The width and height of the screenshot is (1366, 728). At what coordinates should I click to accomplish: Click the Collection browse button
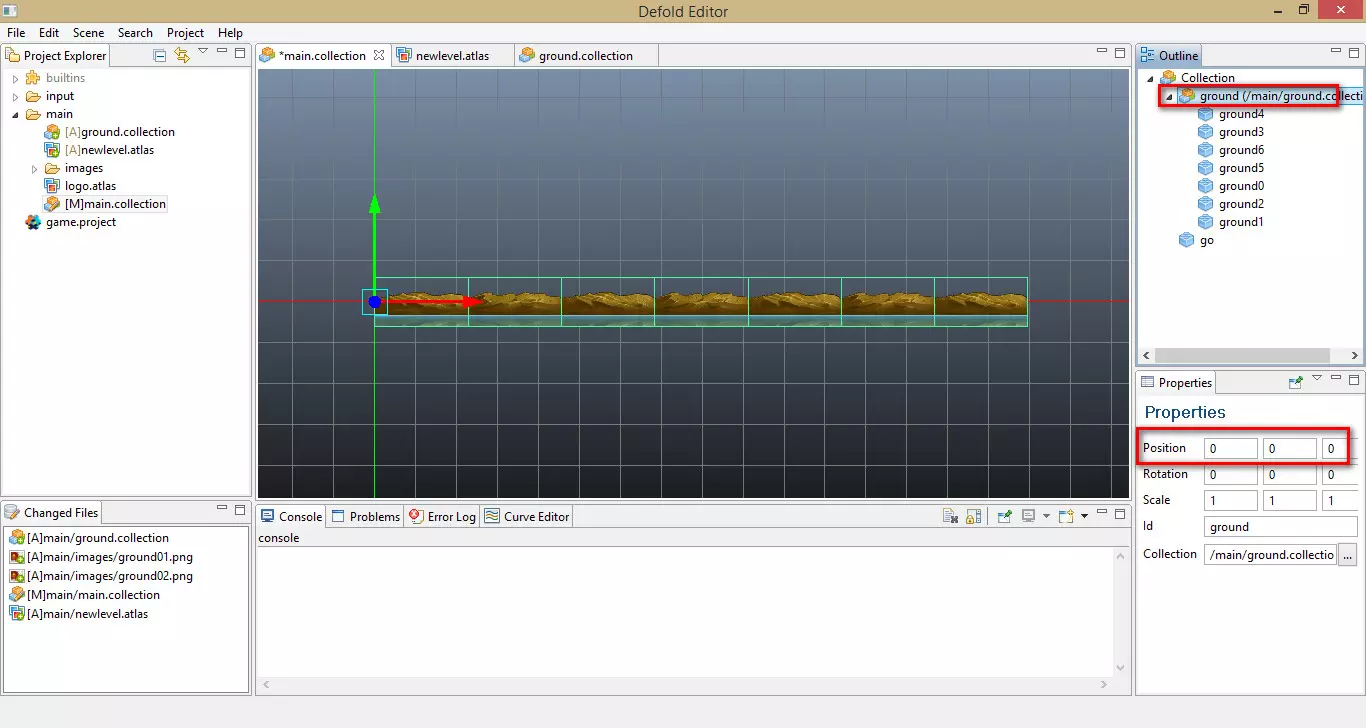(x=1347, y=554)
